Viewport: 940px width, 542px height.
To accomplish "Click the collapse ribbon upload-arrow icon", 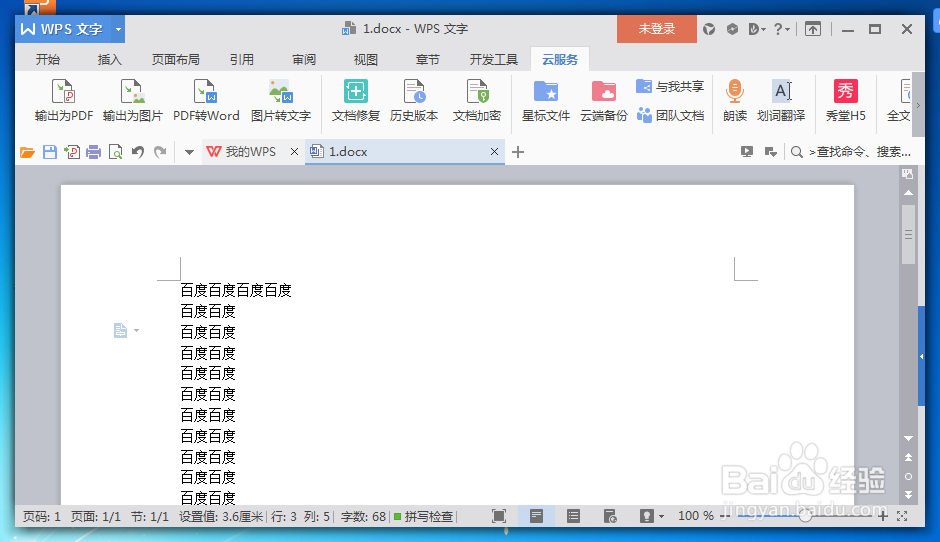I will coord(813,29).
